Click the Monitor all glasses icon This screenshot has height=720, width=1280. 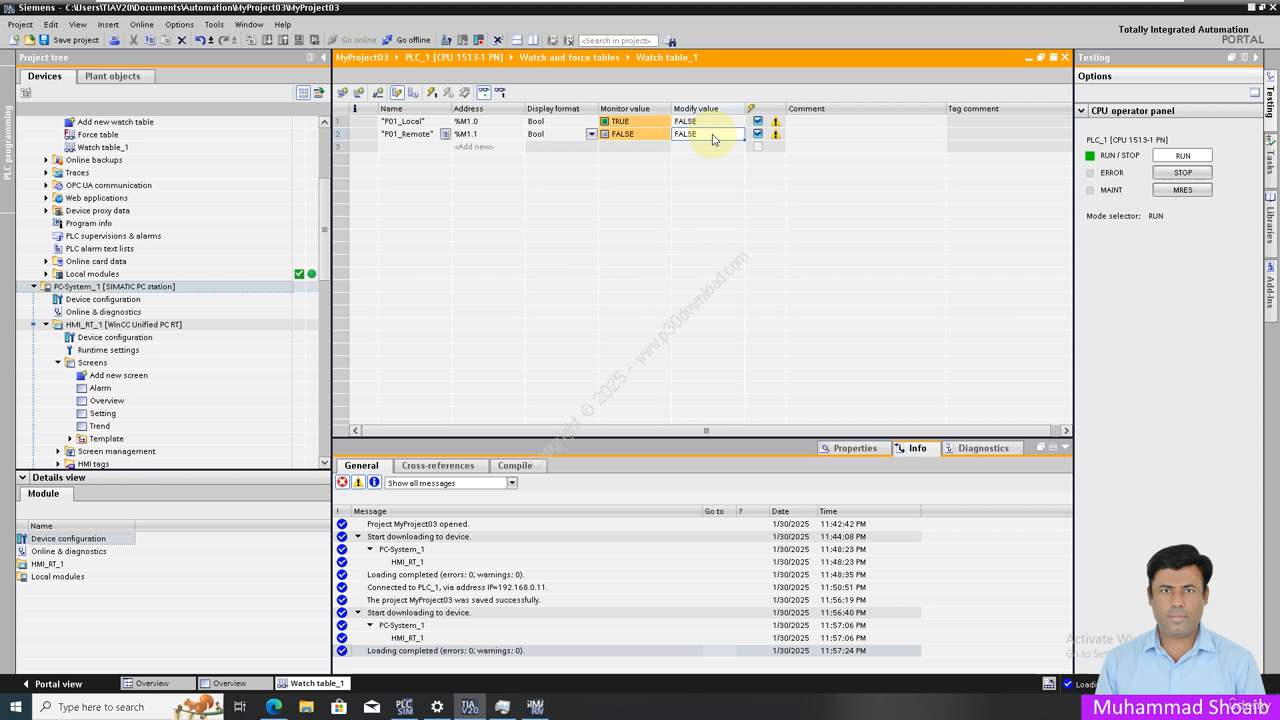(x=483, y=92)
